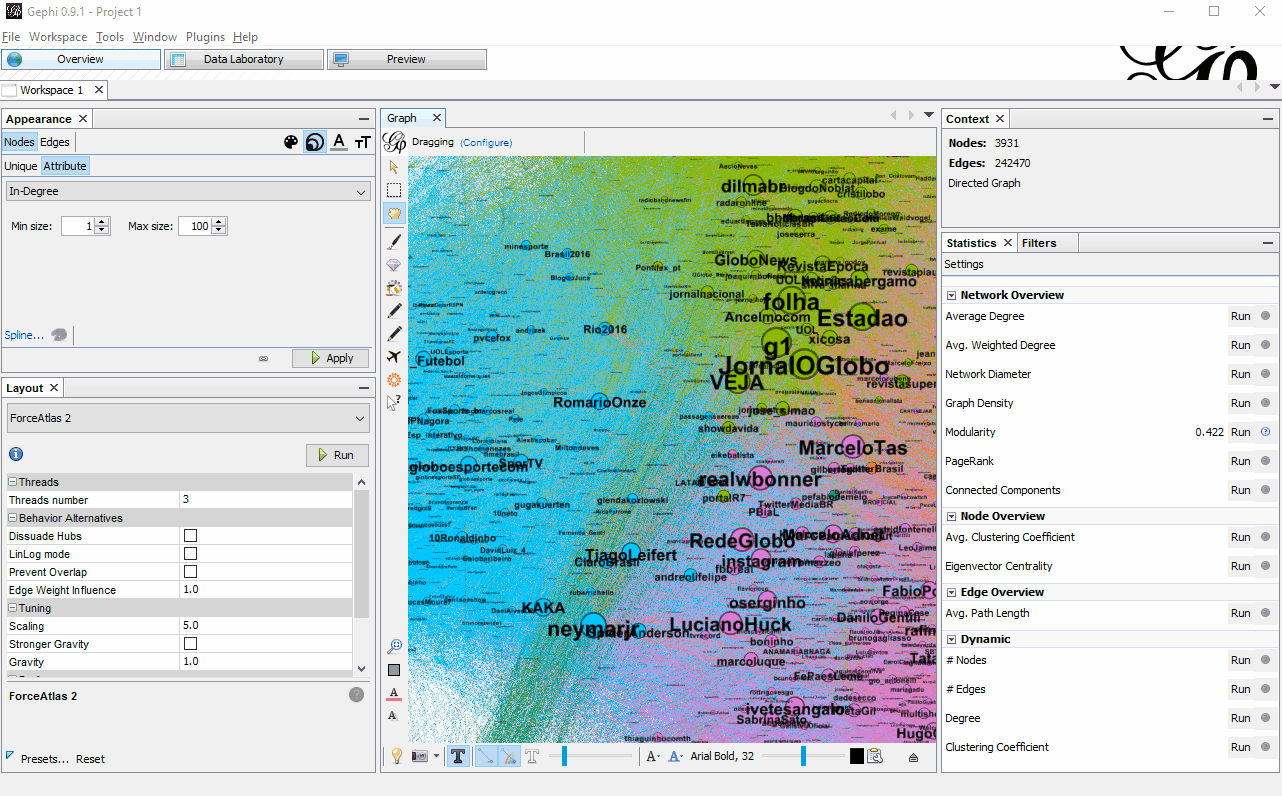Click the ForceAtlas 2 info icon

(16, 454)
